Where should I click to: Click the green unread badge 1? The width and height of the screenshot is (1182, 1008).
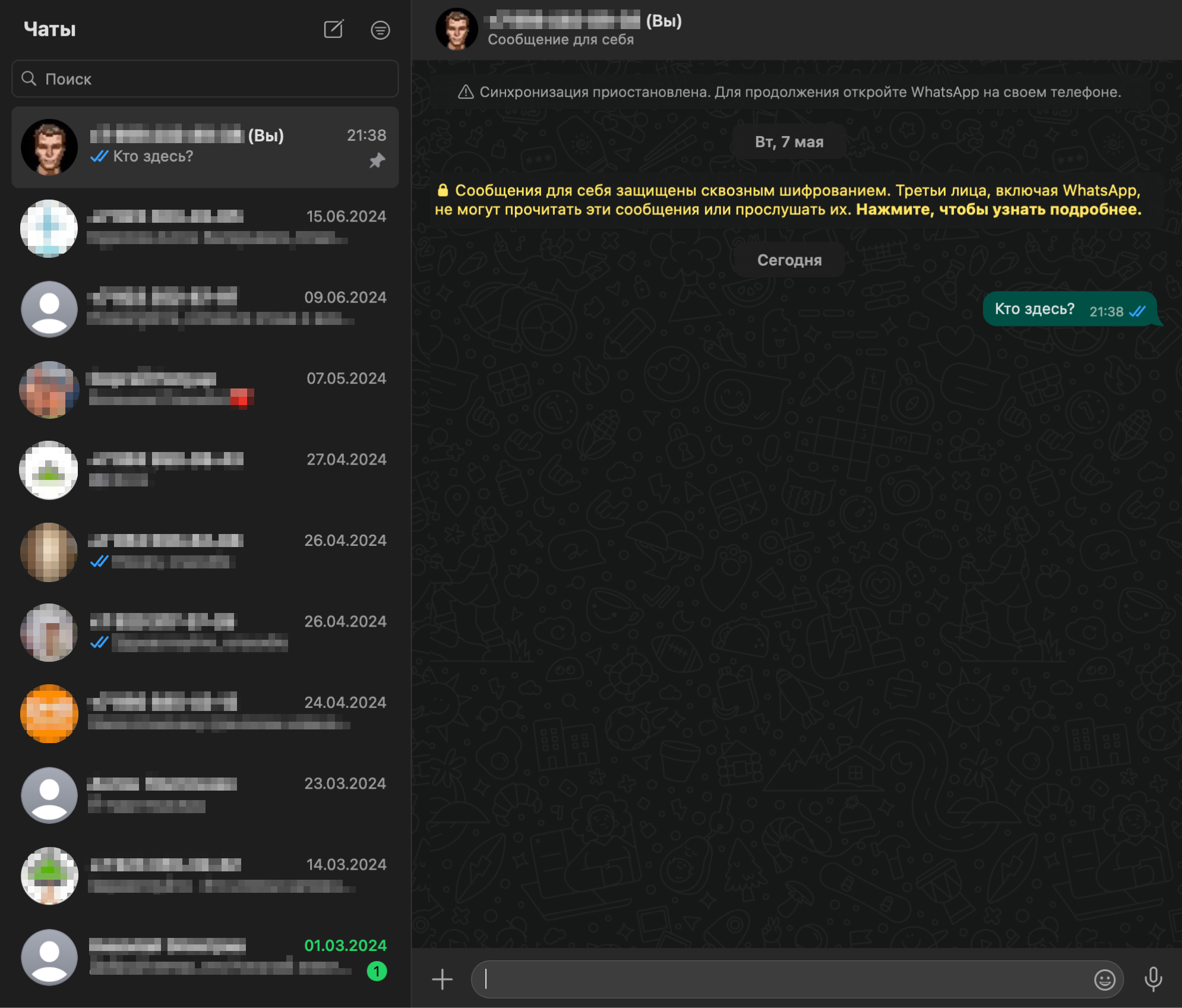point(377,971)
